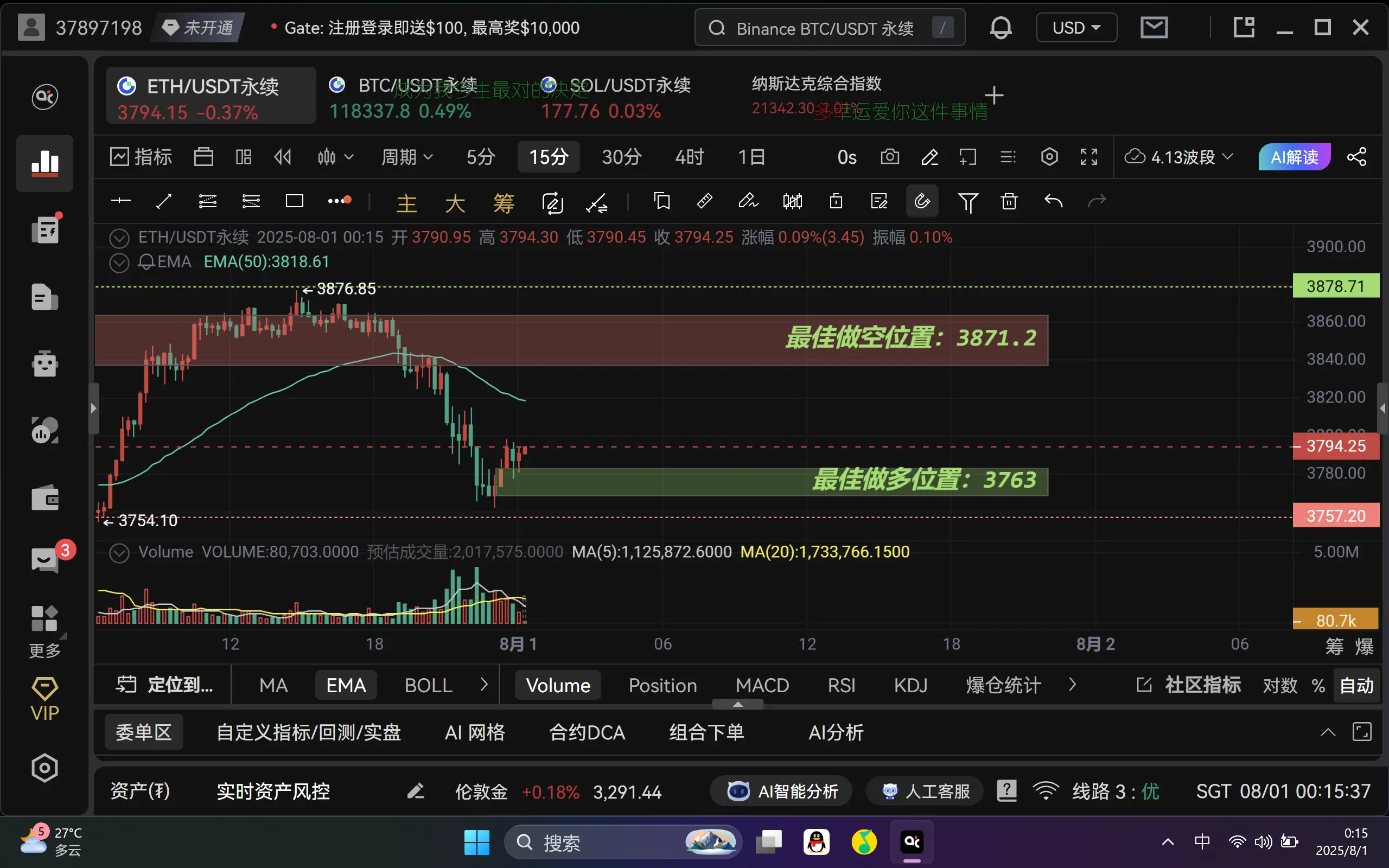Switch to the 1日 timeframe
The image size is (1389, 868).
point(751,157)
